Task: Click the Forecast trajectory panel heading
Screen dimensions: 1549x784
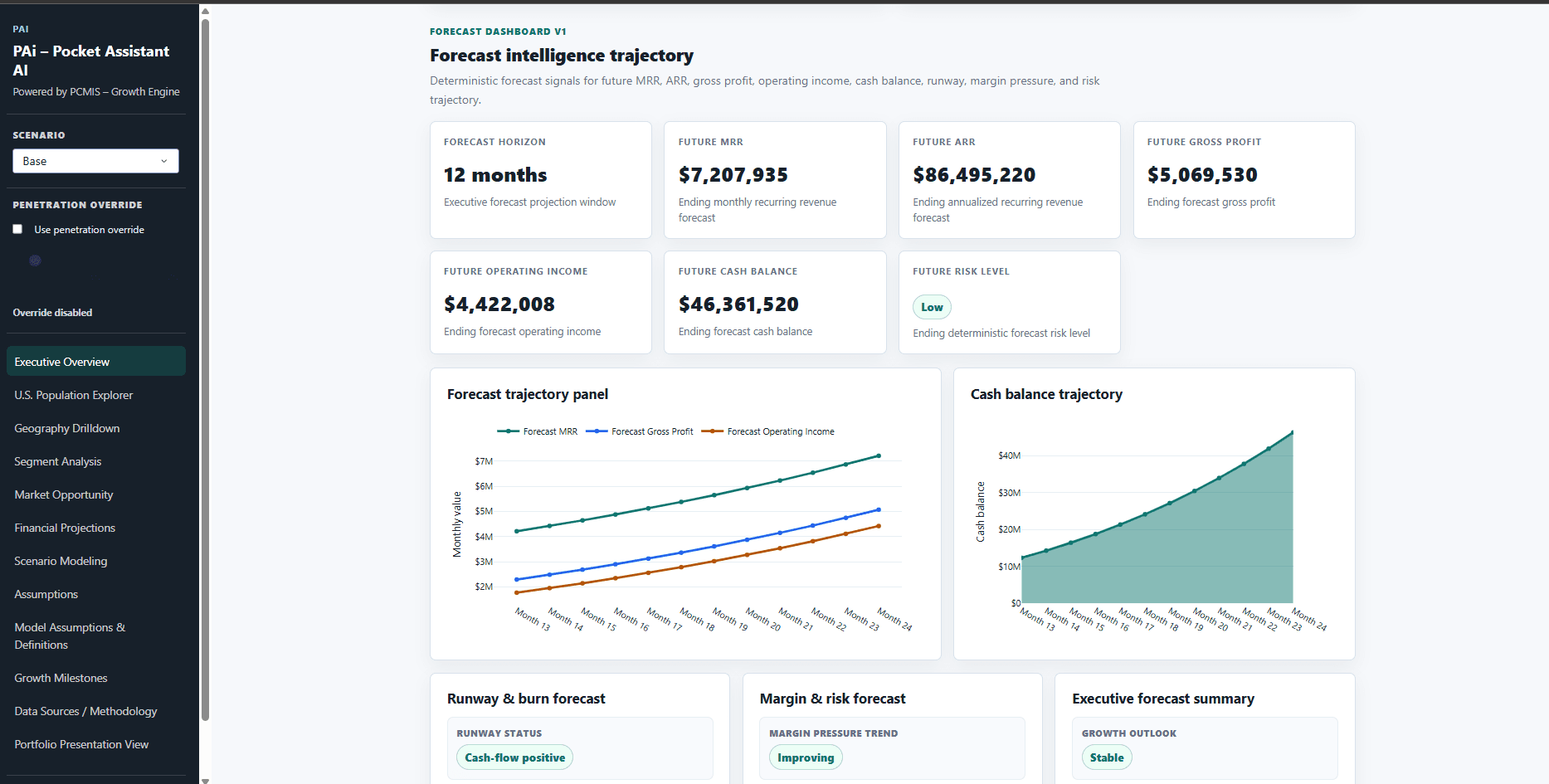Action: pos(528,394)
